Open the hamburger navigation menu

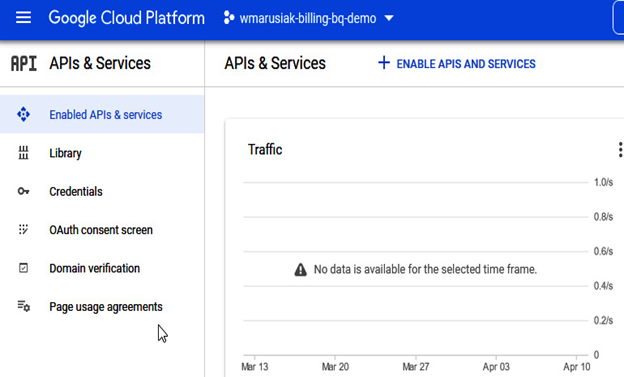pos(23,18)
